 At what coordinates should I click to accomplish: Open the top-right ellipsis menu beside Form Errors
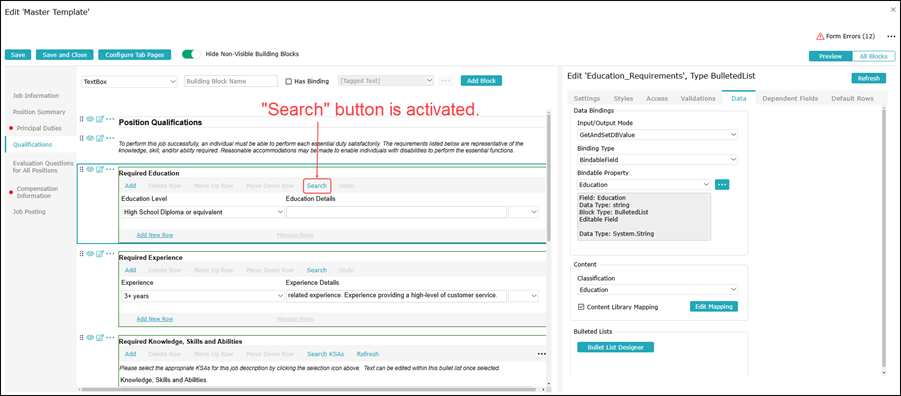point(891,36)
